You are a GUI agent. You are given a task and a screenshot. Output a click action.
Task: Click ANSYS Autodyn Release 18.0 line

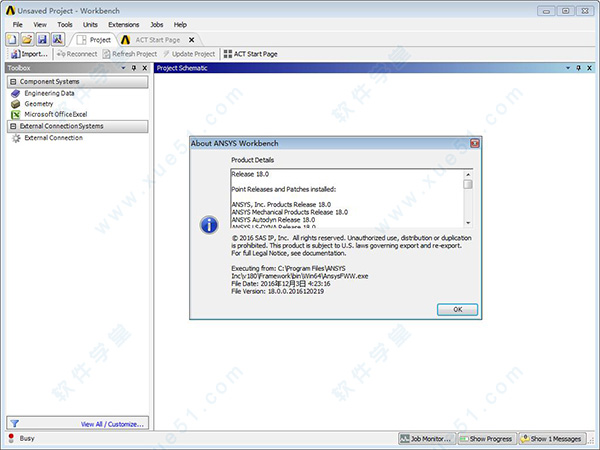click(x=273, y=220)
